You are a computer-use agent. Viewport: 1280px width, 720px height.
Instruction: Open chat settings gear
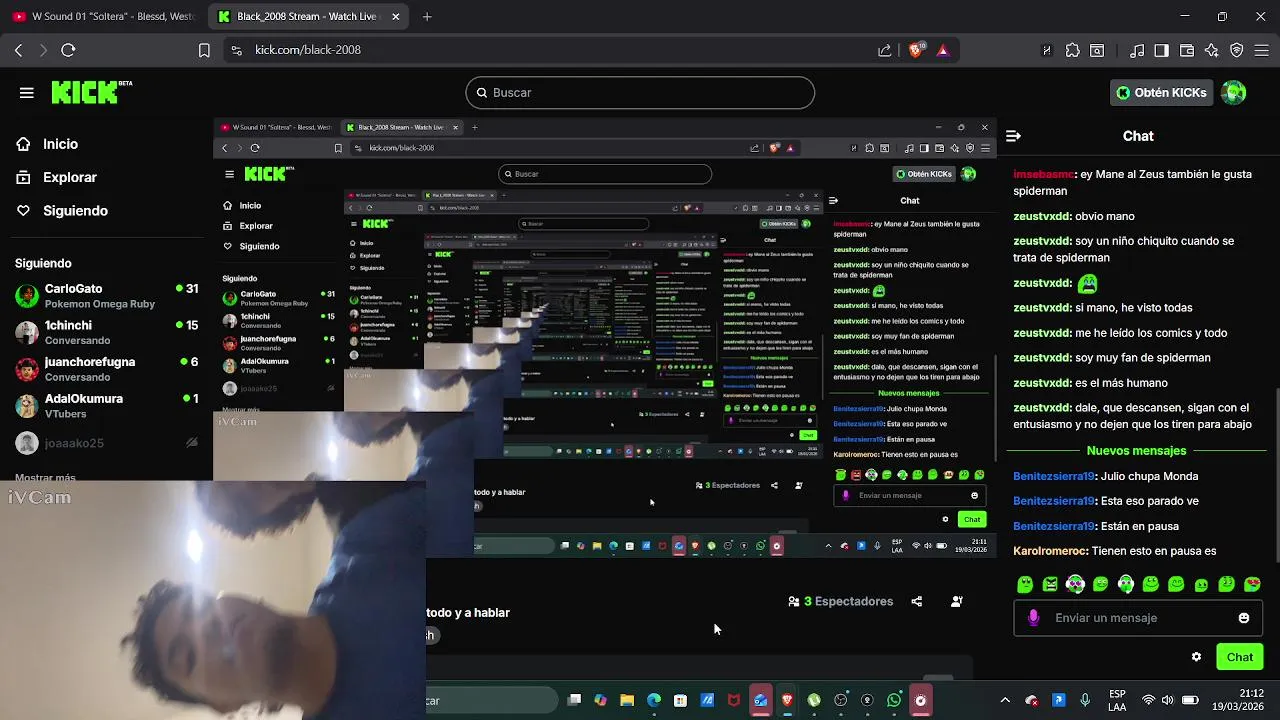tap(1196, 657)
